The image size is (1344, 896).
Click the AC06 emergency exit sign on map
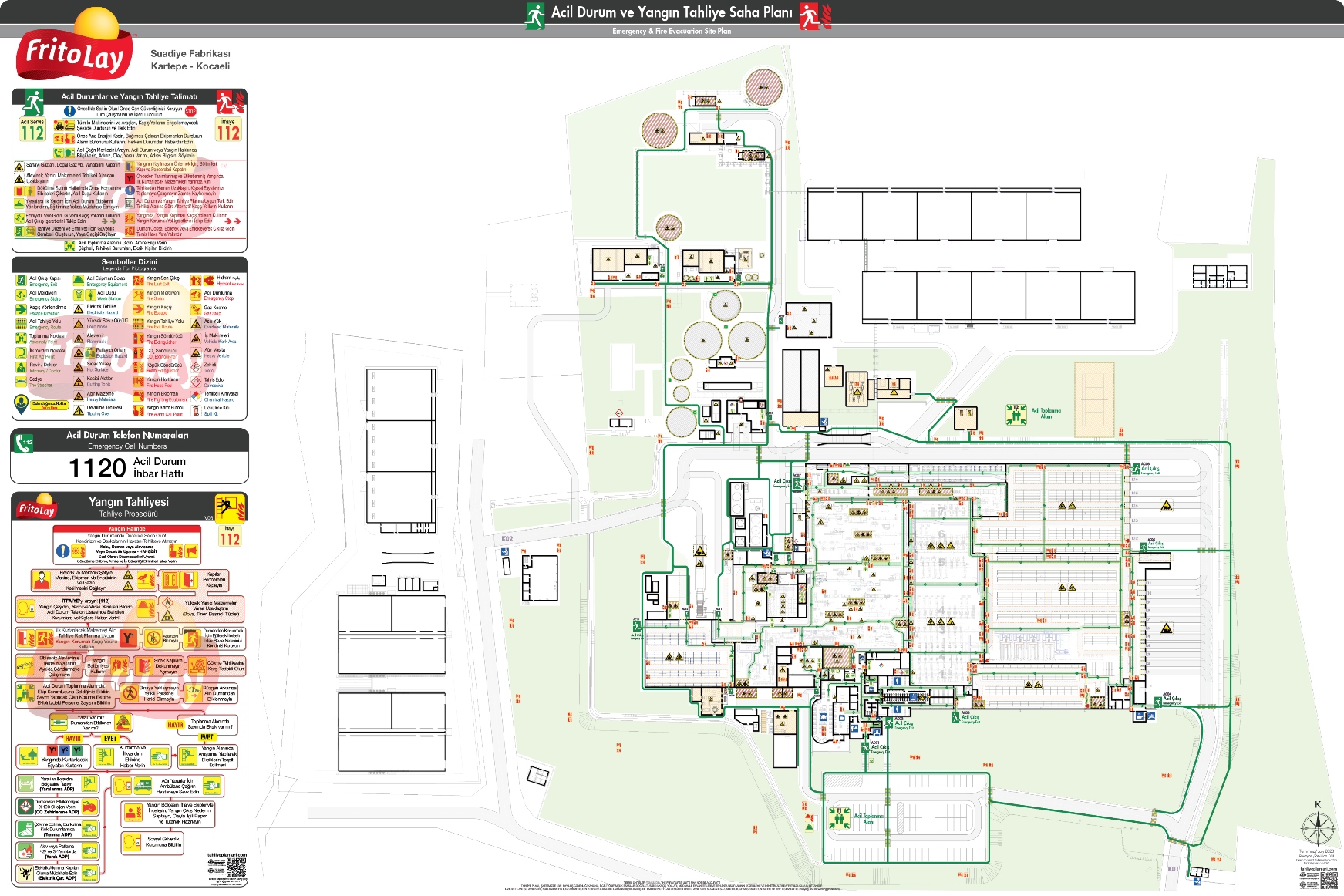coord(1136,469)
